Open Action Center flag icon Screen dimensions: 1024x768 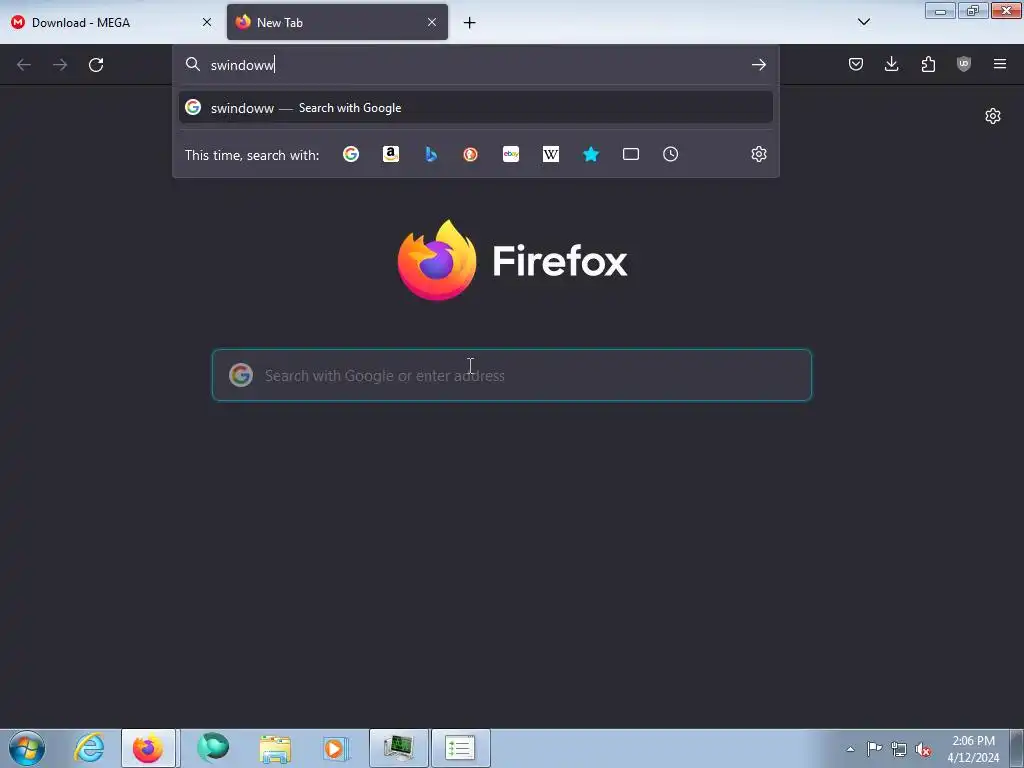point(874,748)
